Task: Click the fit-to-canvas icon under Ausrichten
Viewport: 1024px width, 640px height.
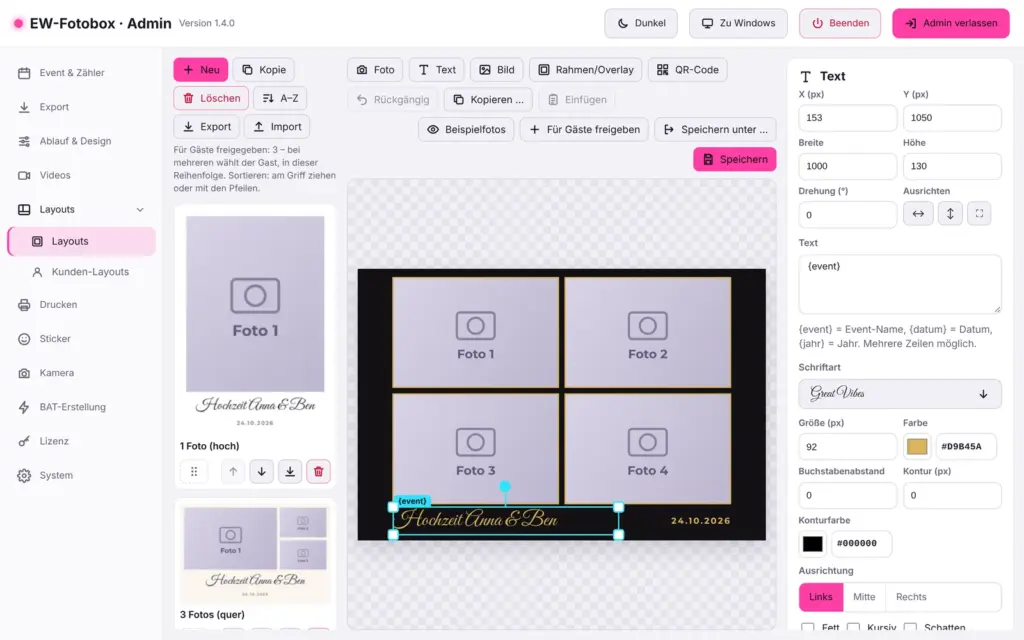Action: [979, 214]
